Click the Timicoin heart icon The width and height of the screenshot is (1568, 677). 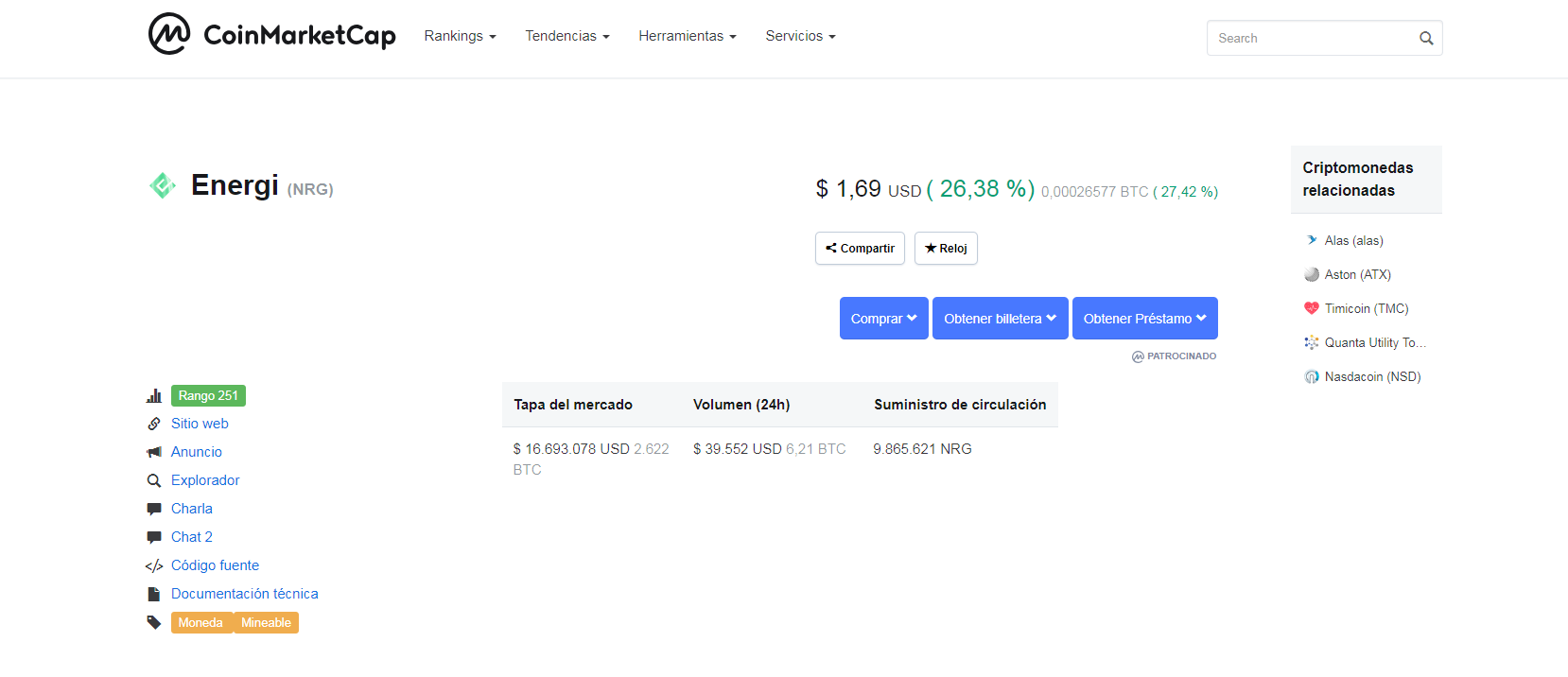point(1312,308)
